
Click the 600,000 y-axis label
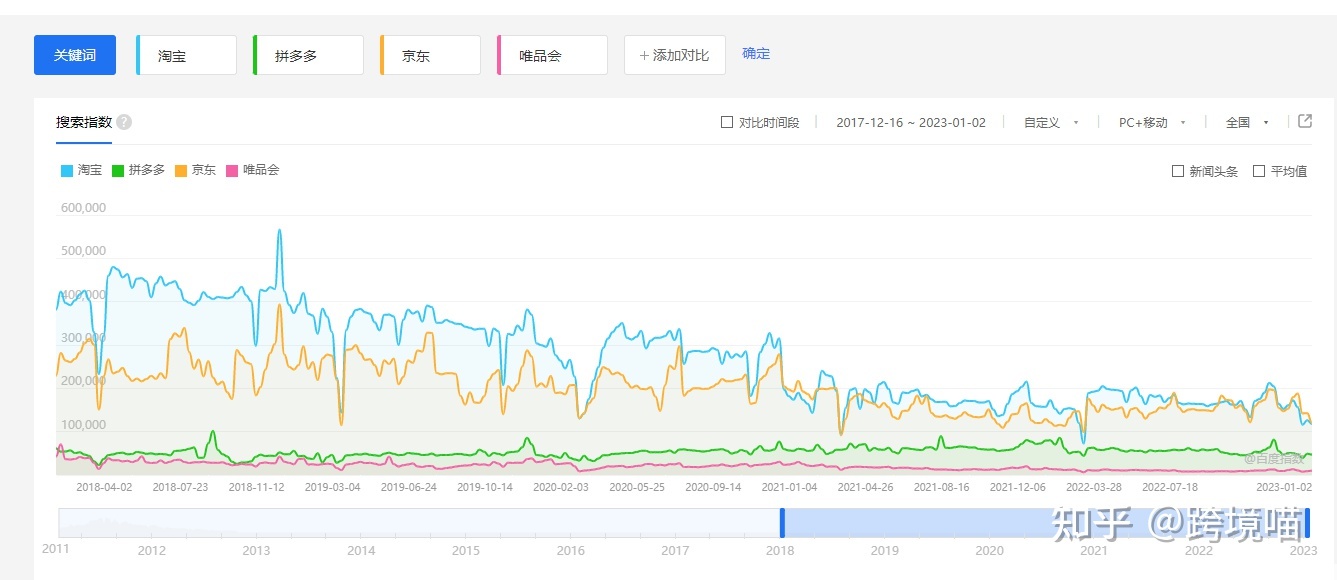[84, 208]
